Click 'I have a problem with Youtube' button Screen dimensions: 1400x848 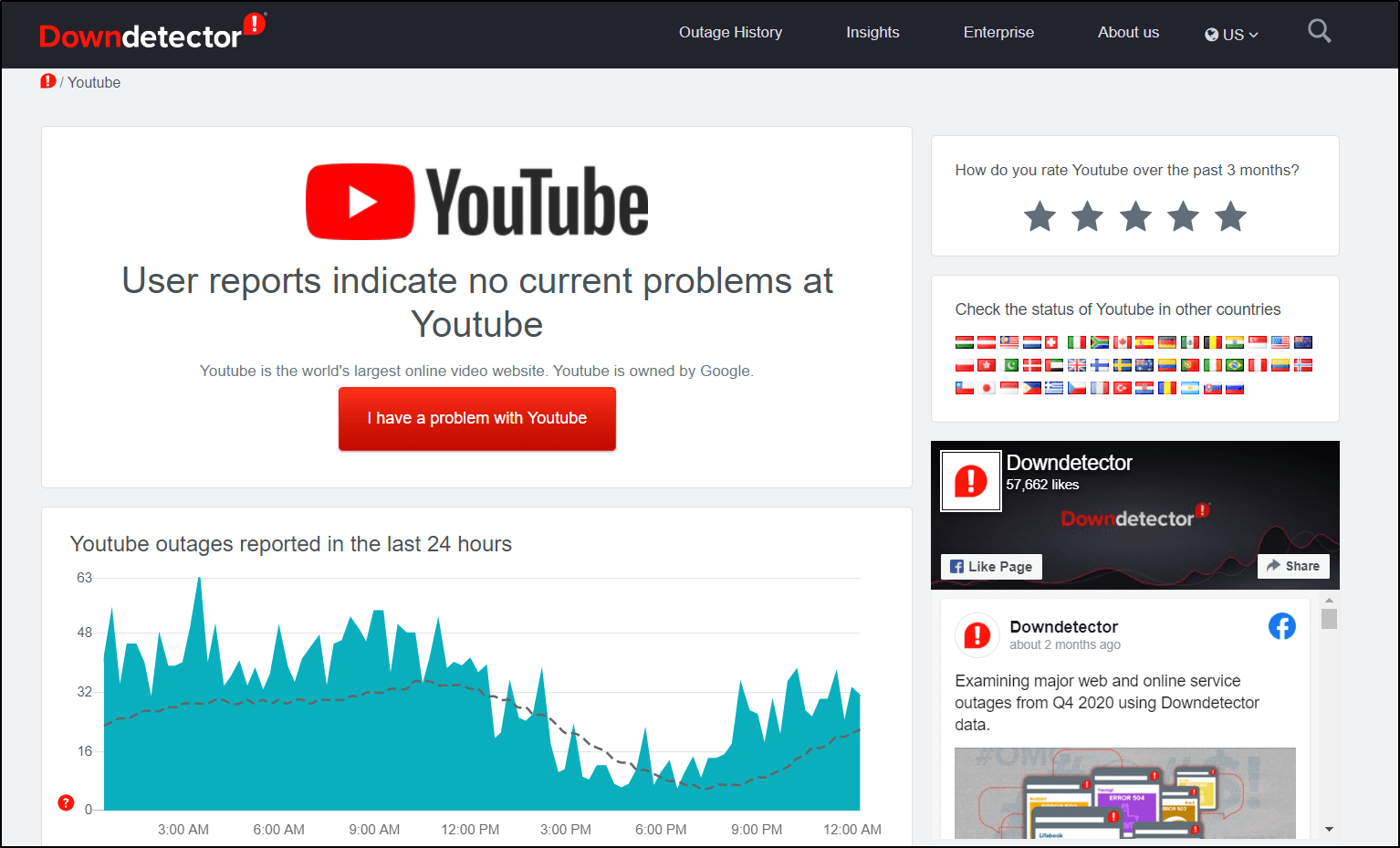[x=477, y=418]
